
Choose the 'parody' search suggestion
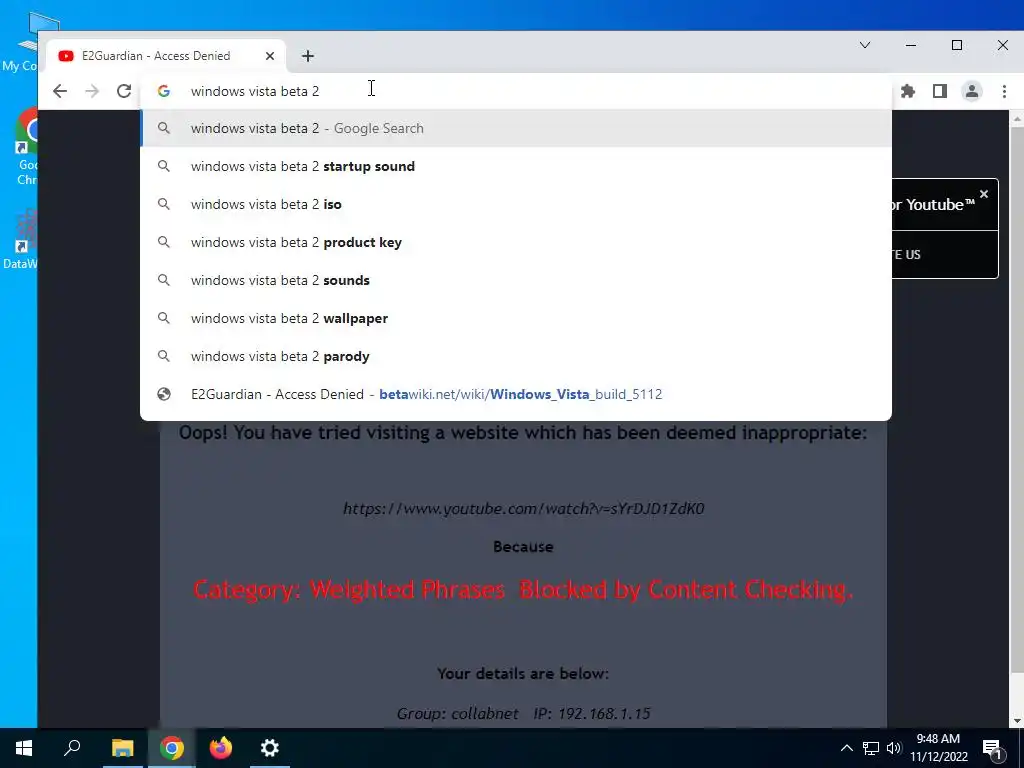coord(516,357)
